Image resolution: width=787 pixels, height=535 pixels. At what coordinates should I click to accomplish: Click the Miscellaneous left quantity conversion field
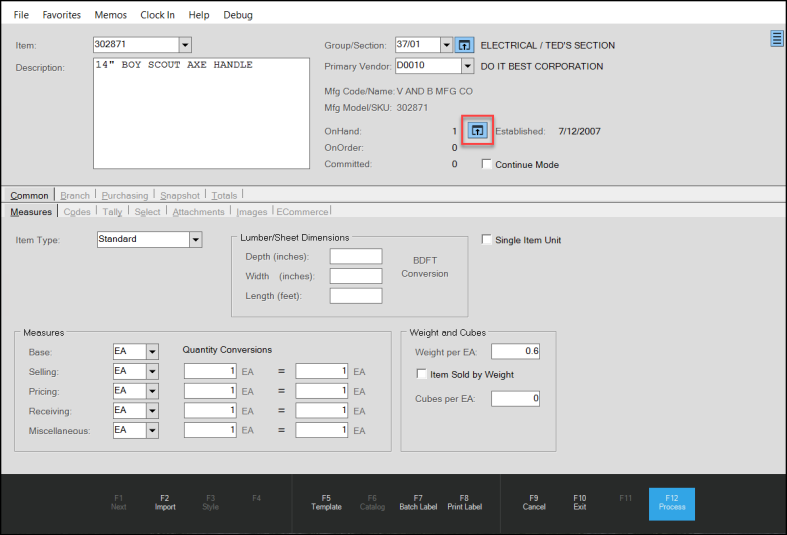coord(210,430)
